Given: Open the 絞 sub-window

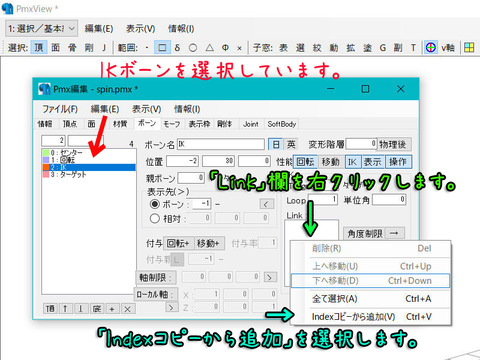Looking at the screenshot, I should tap(317, 48).
